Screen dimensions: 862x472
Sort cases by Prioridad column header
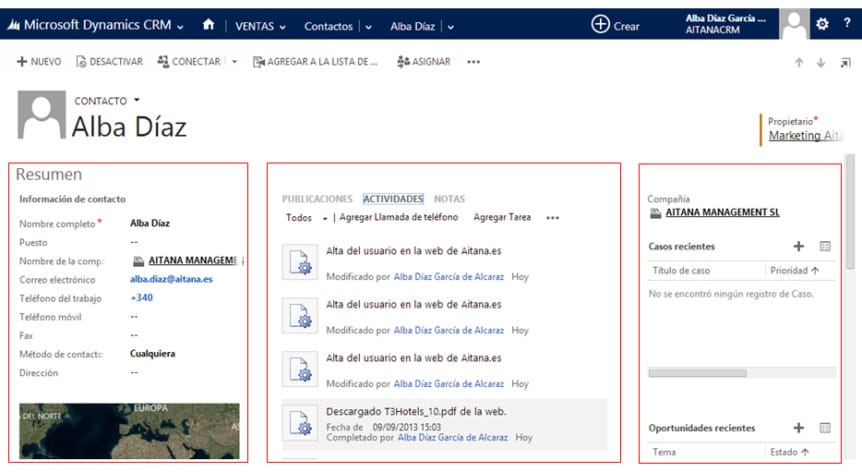pos(794,270)
